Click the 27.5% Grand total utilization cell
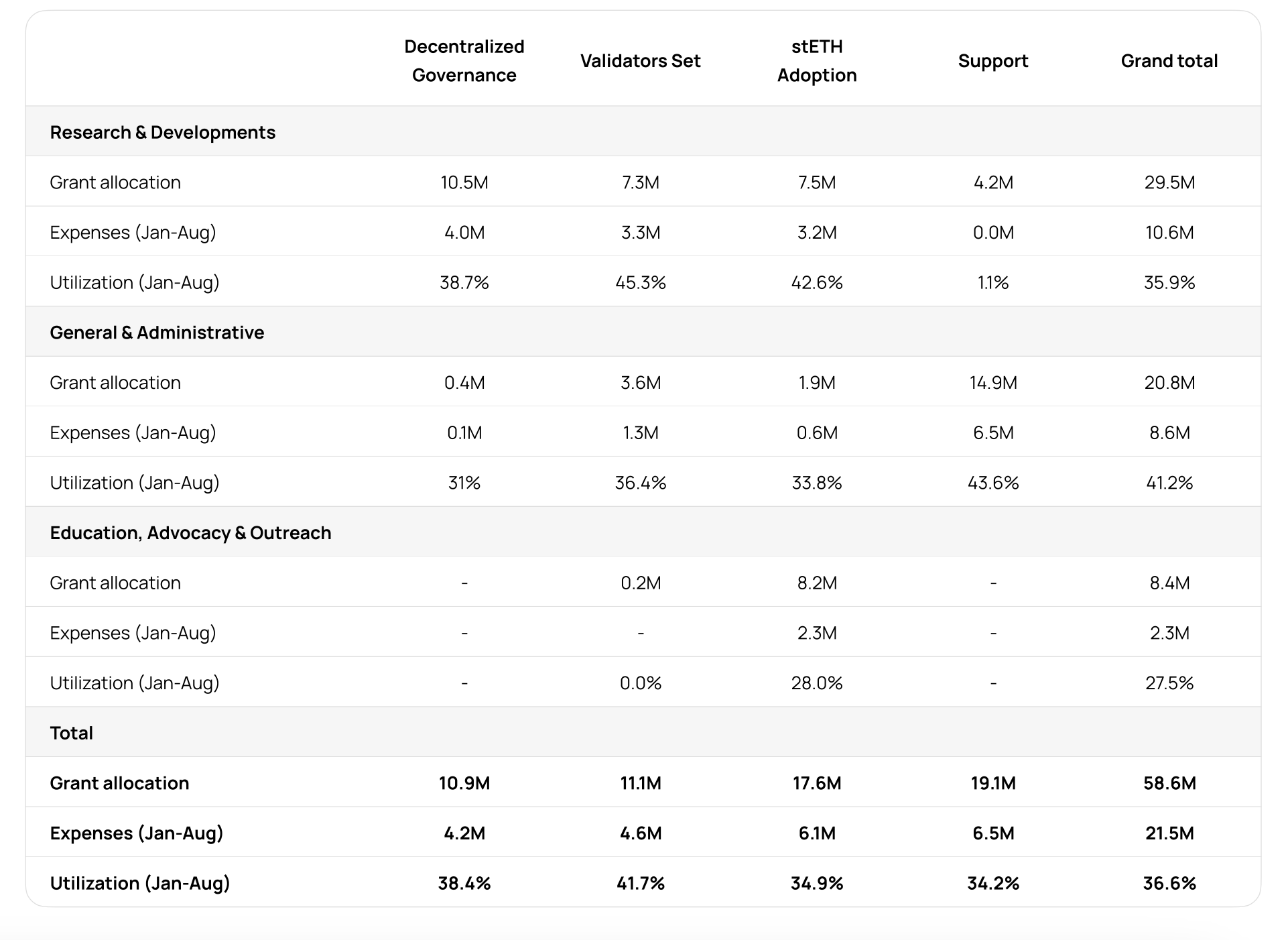Viewport: 1288px width, 940px height. pyautogui.click(x=1169, y=683)
